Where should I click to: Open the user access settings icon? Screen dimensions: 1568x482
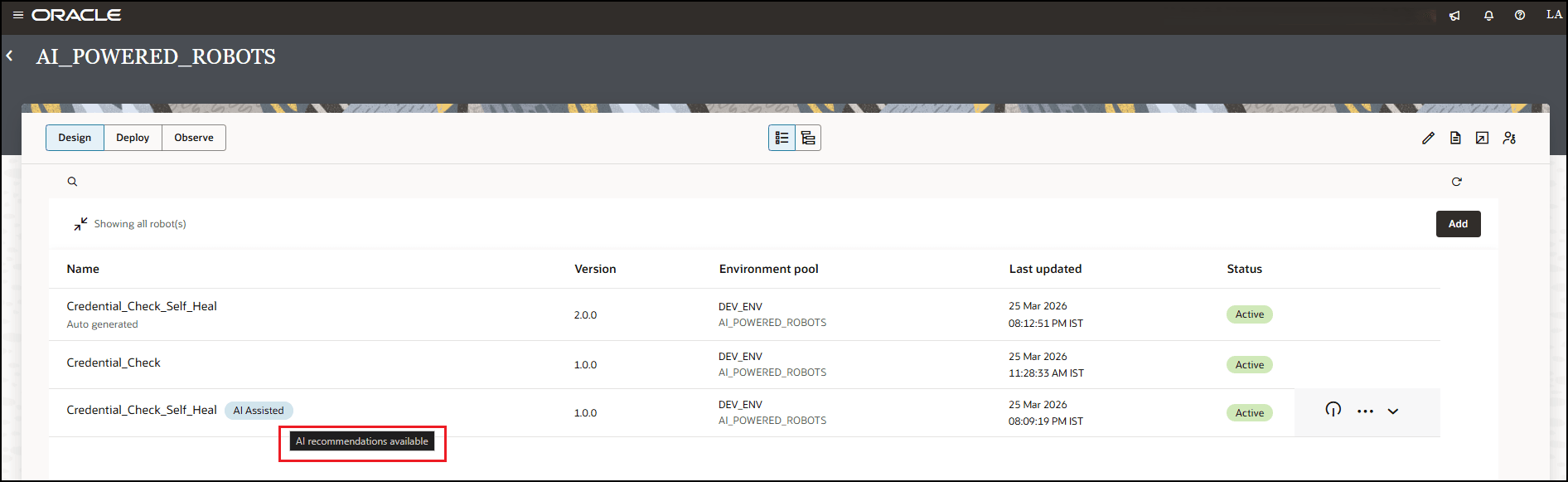pyautogui.click(x=1509, y=138)
